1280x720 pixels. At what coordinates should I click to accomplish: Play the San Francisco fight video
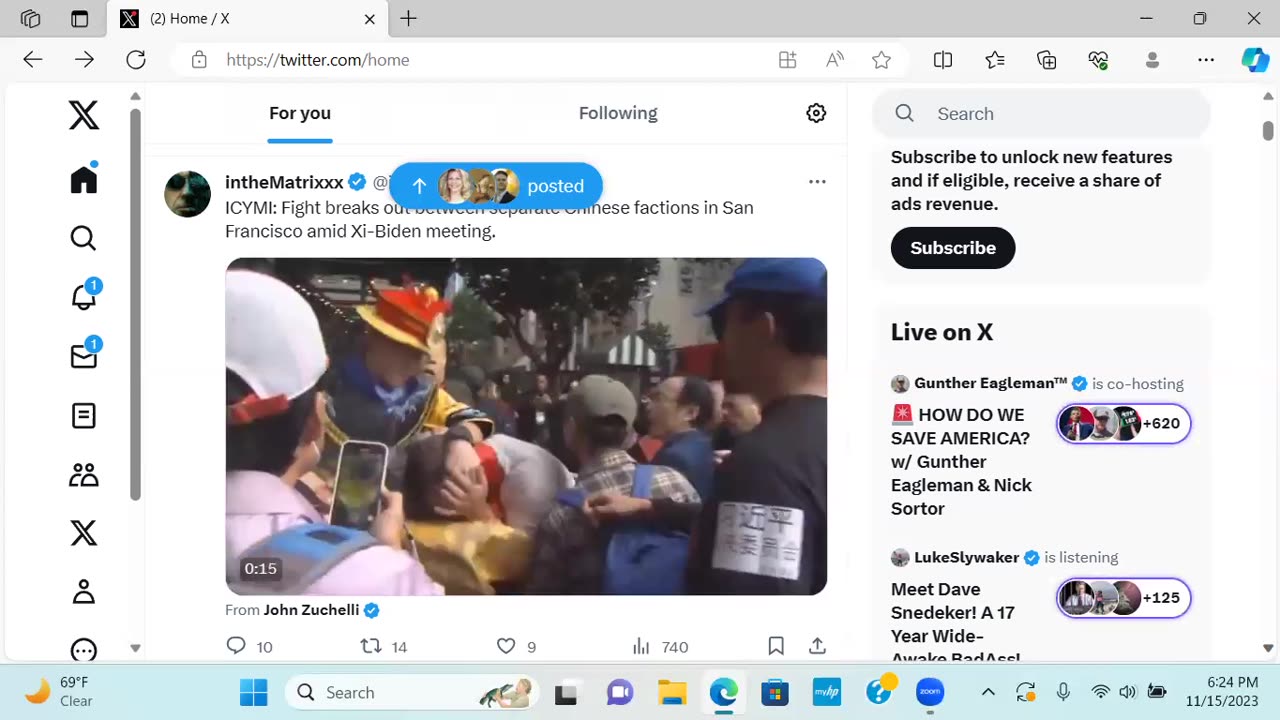click(526, 427)
